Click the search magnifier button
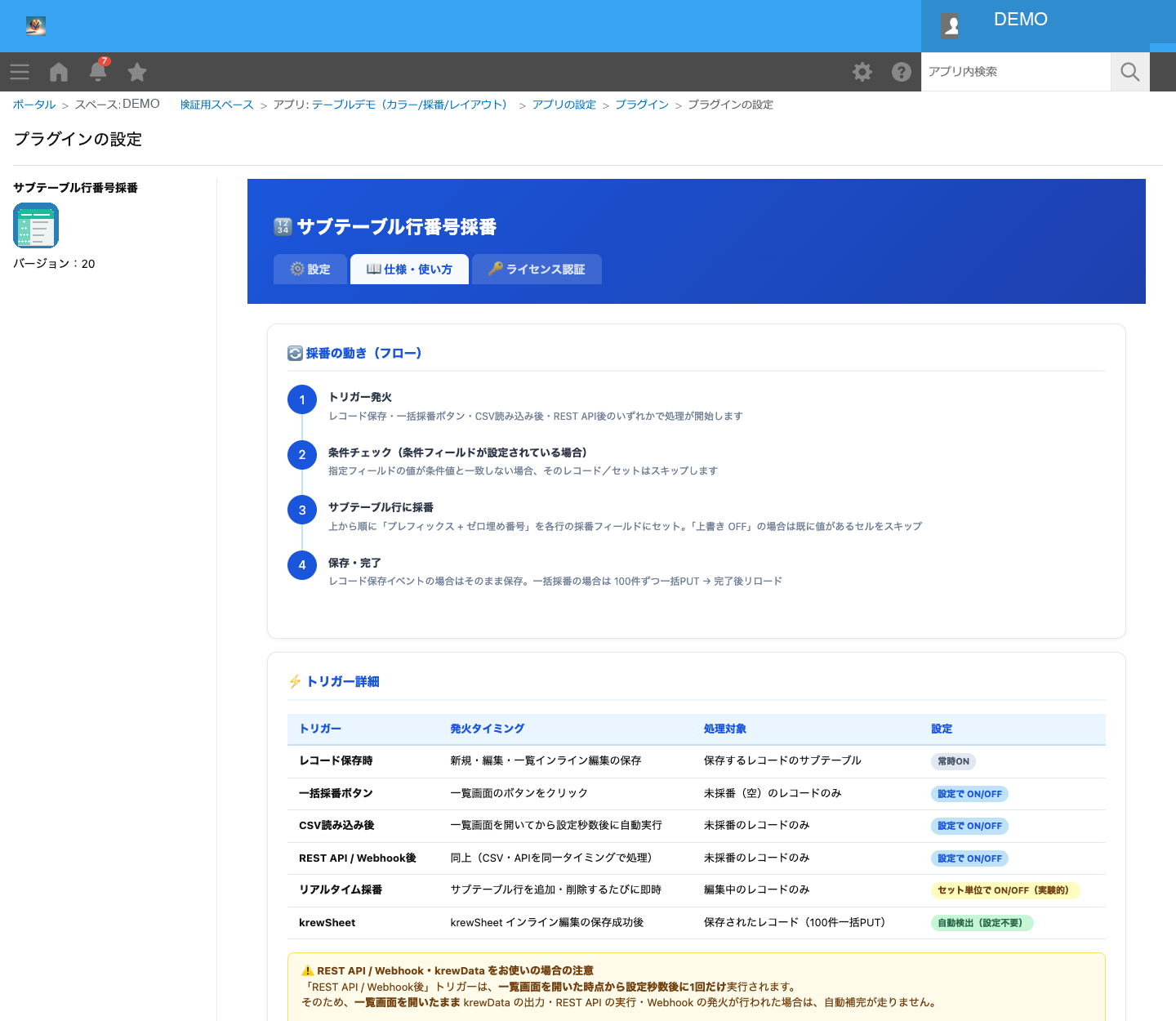The image size is (1176, 1021). pos(1130,72)
